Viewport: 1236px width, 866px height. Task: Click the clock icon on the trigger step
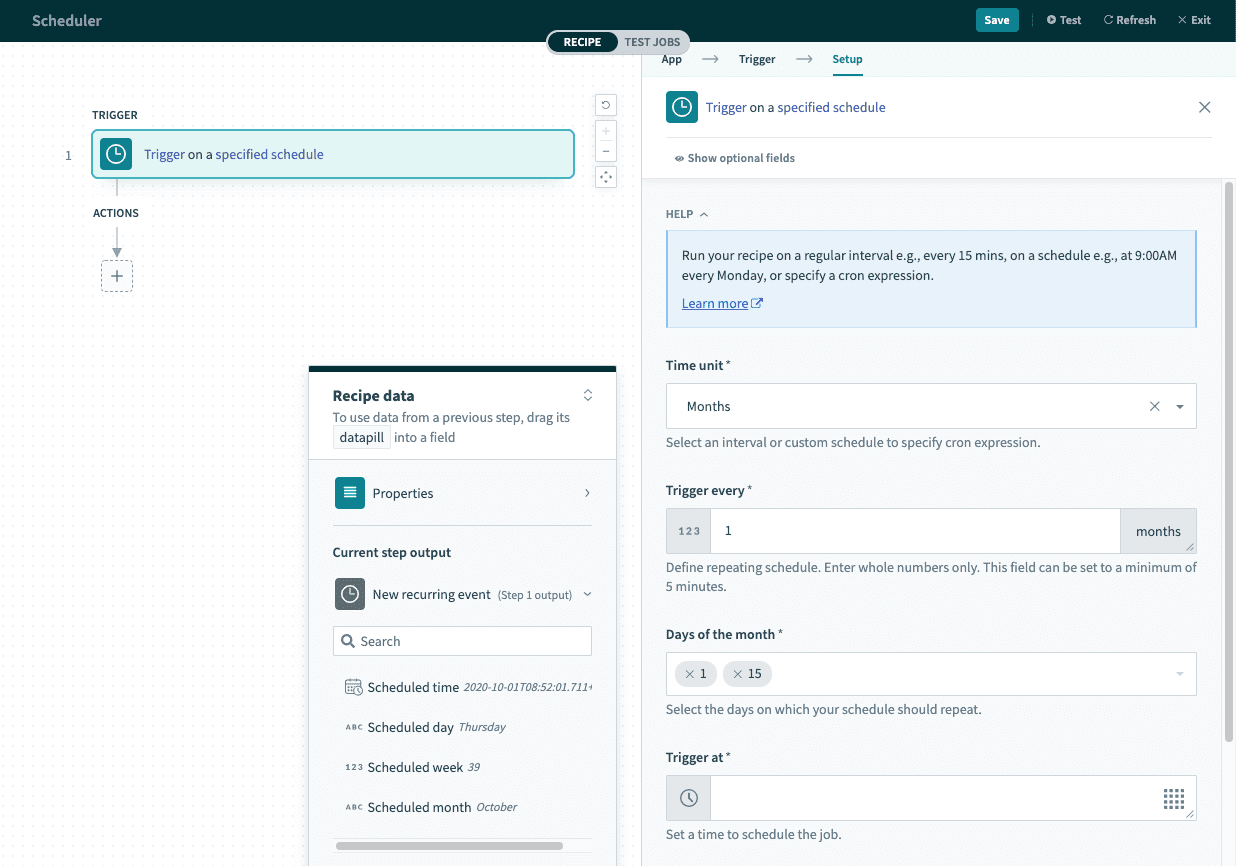coord(116,154)
